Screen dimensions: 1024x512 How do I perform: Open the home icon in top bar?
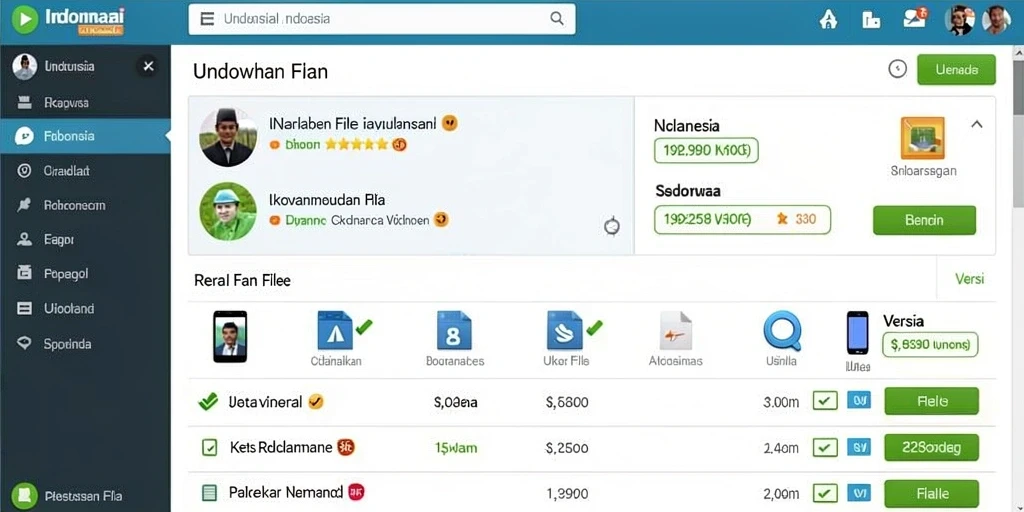click(828, 20)
